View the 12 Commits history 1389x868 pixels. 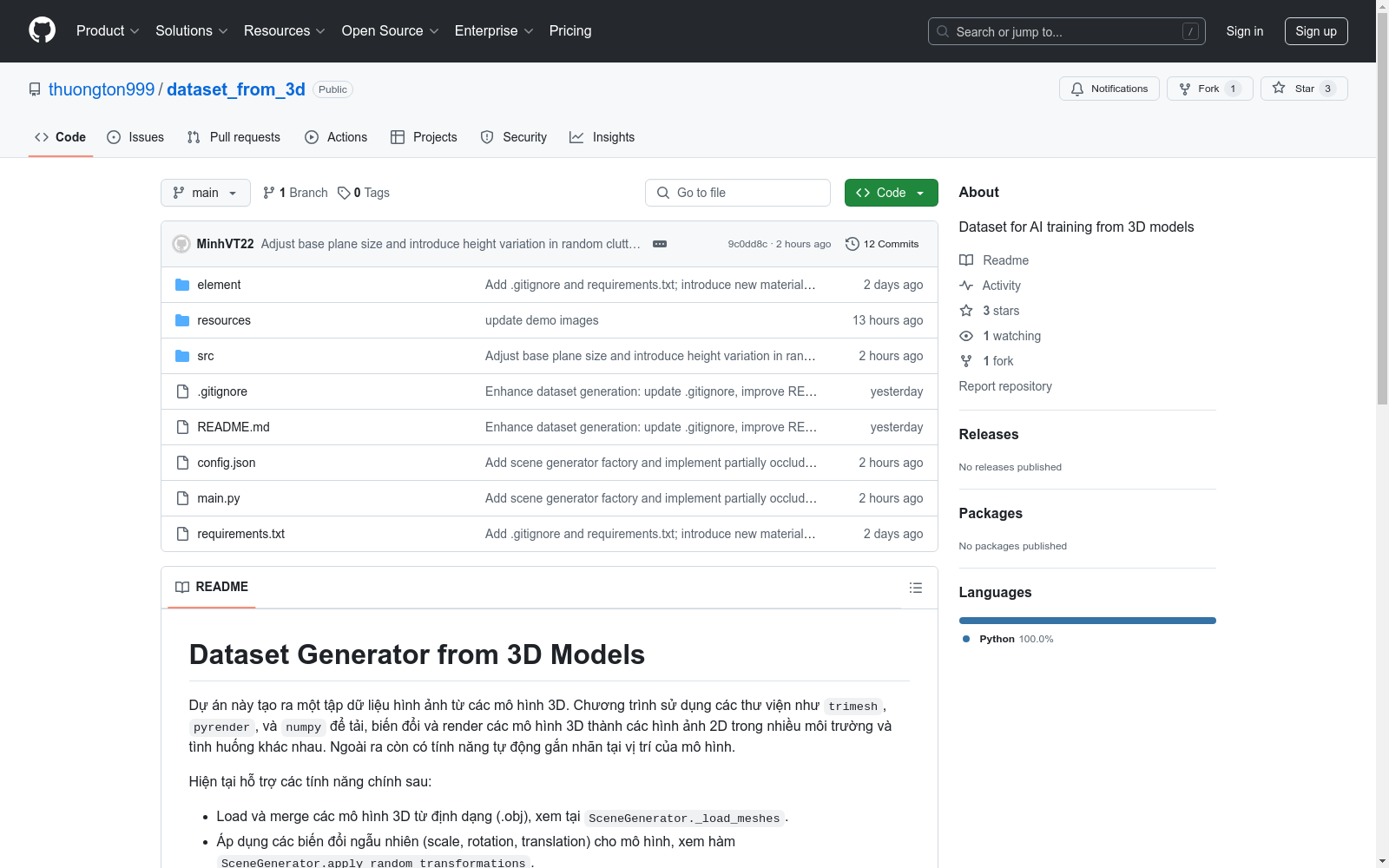[x=882, y=244]
